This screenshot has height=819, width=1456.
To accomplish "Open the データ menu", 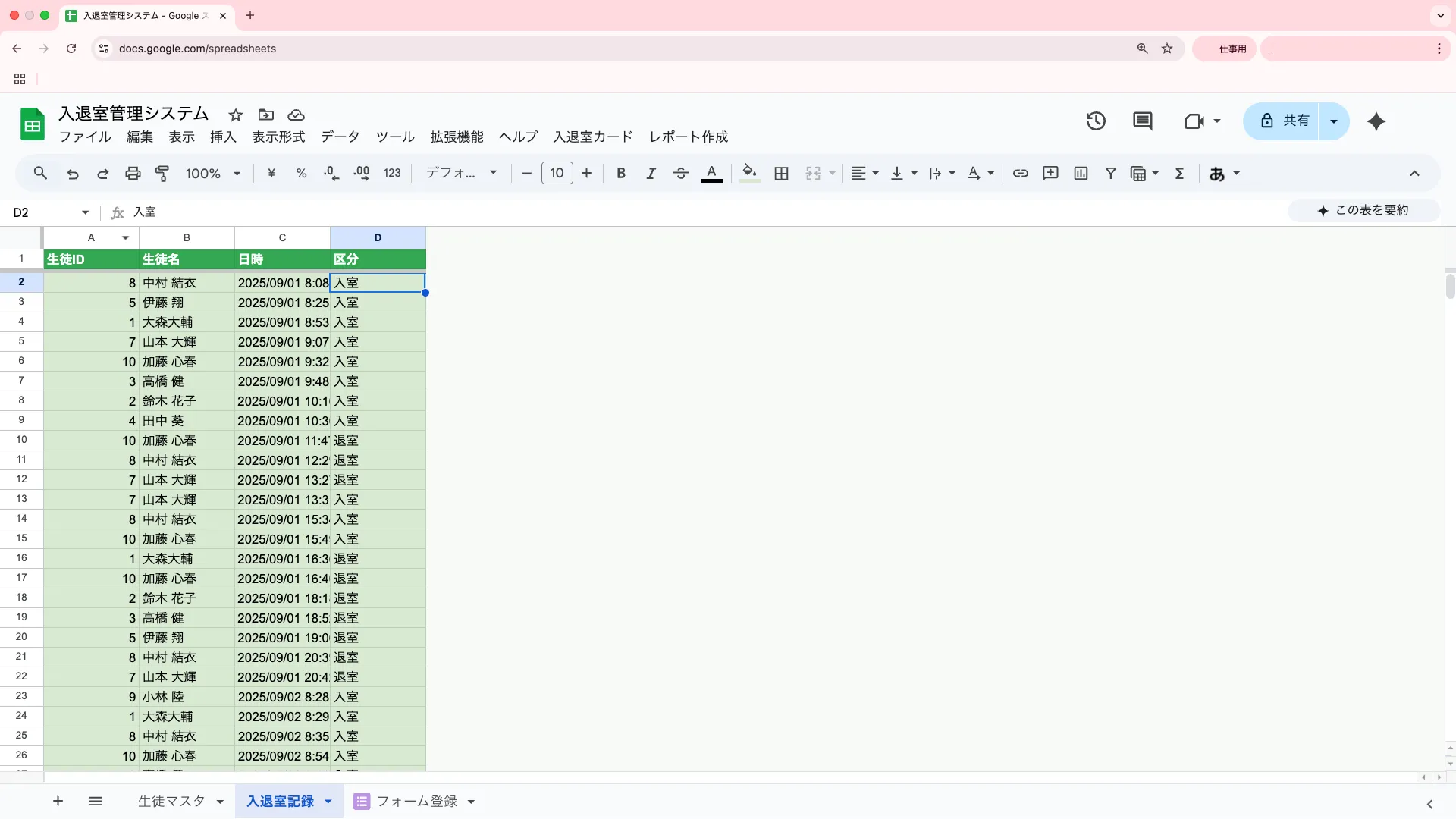I will 340,137.
